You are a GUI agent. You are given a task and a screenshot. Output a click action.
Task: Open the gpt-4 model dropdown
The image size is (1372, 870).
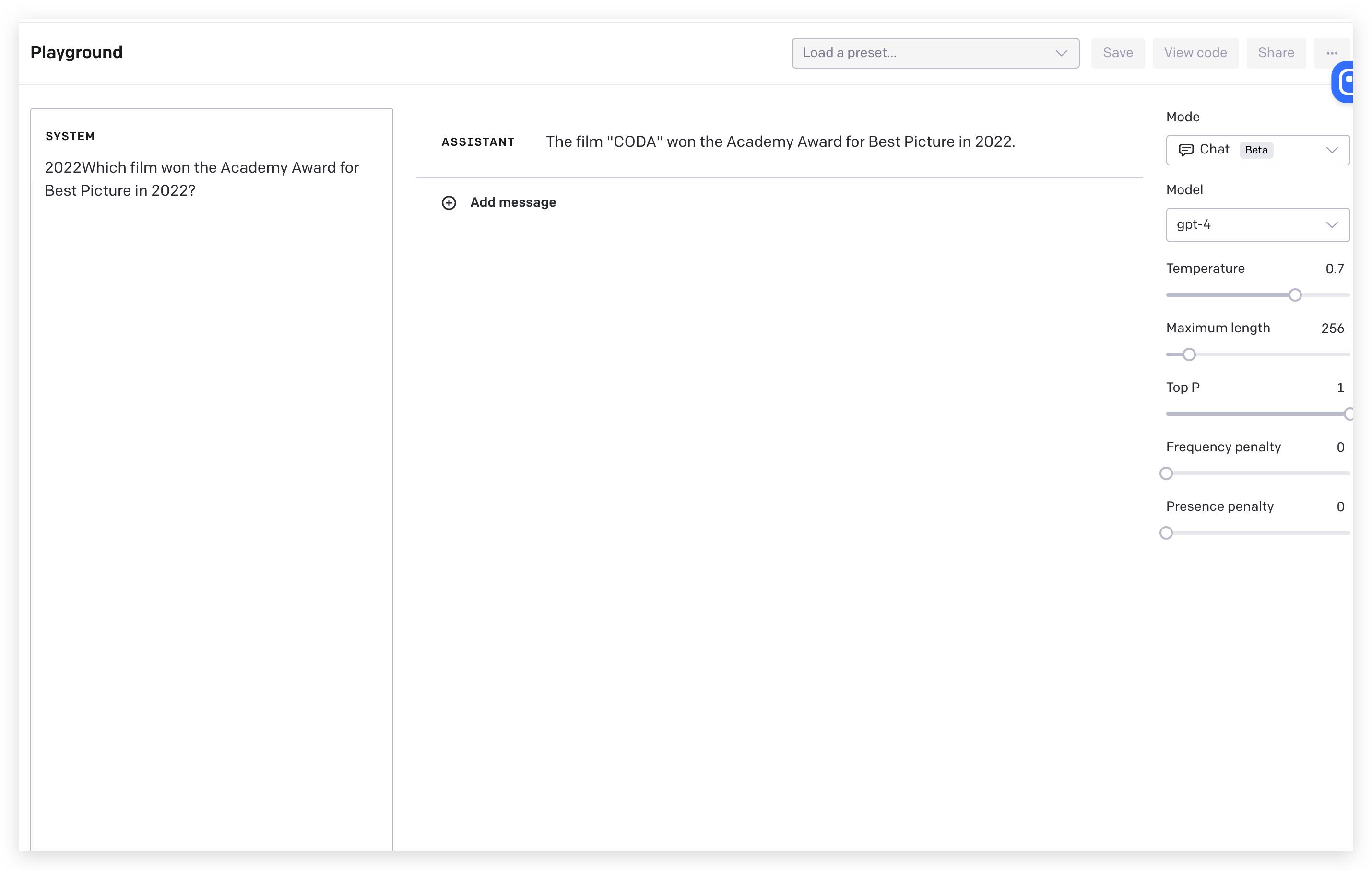point(1257,224)
